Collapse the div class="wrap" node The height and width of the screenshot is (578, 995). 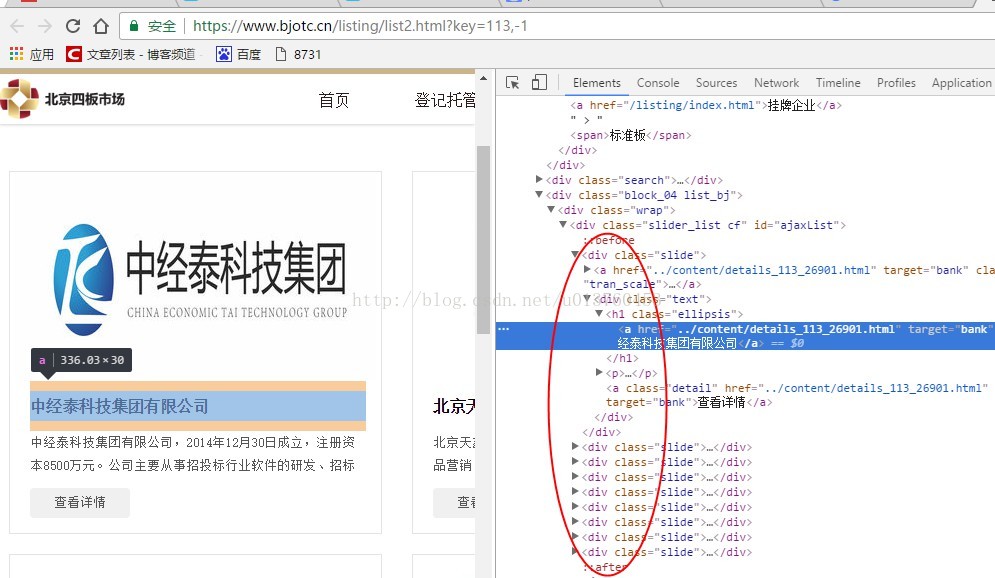[x=551, y=209]
